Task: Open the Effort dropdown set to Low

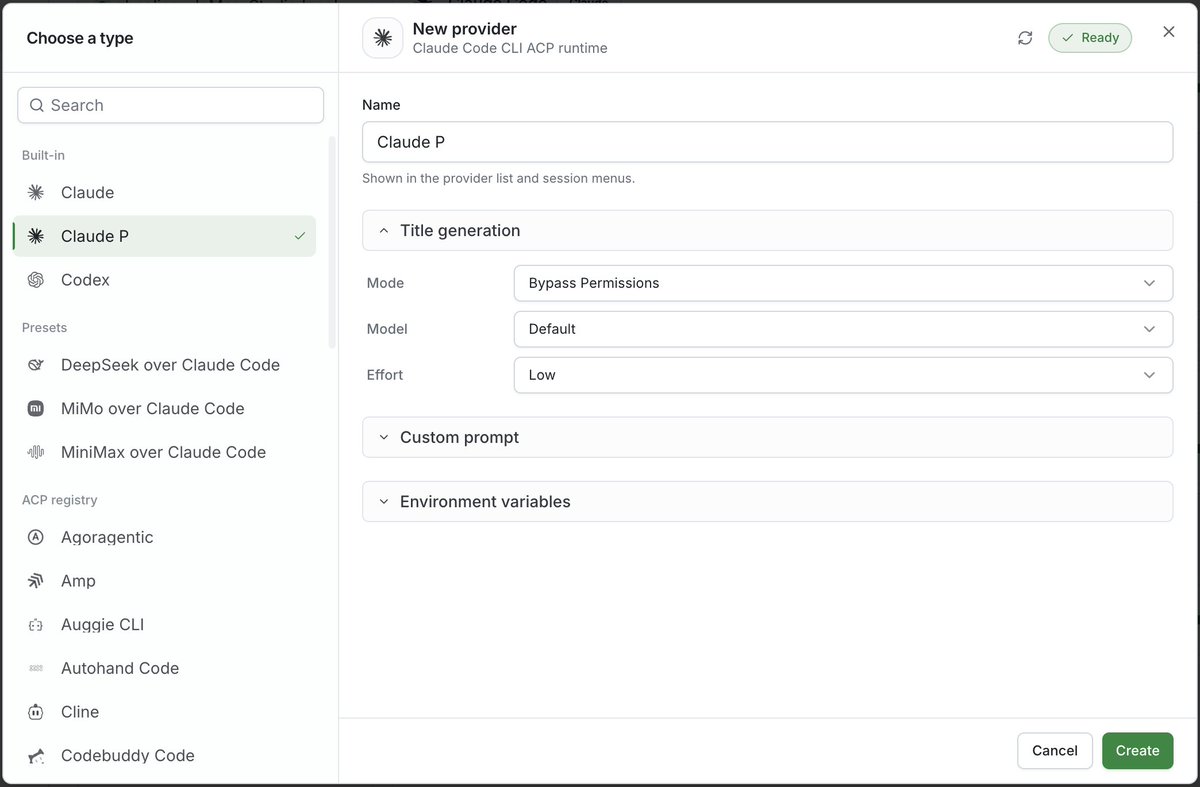Action: pos(842,375)
